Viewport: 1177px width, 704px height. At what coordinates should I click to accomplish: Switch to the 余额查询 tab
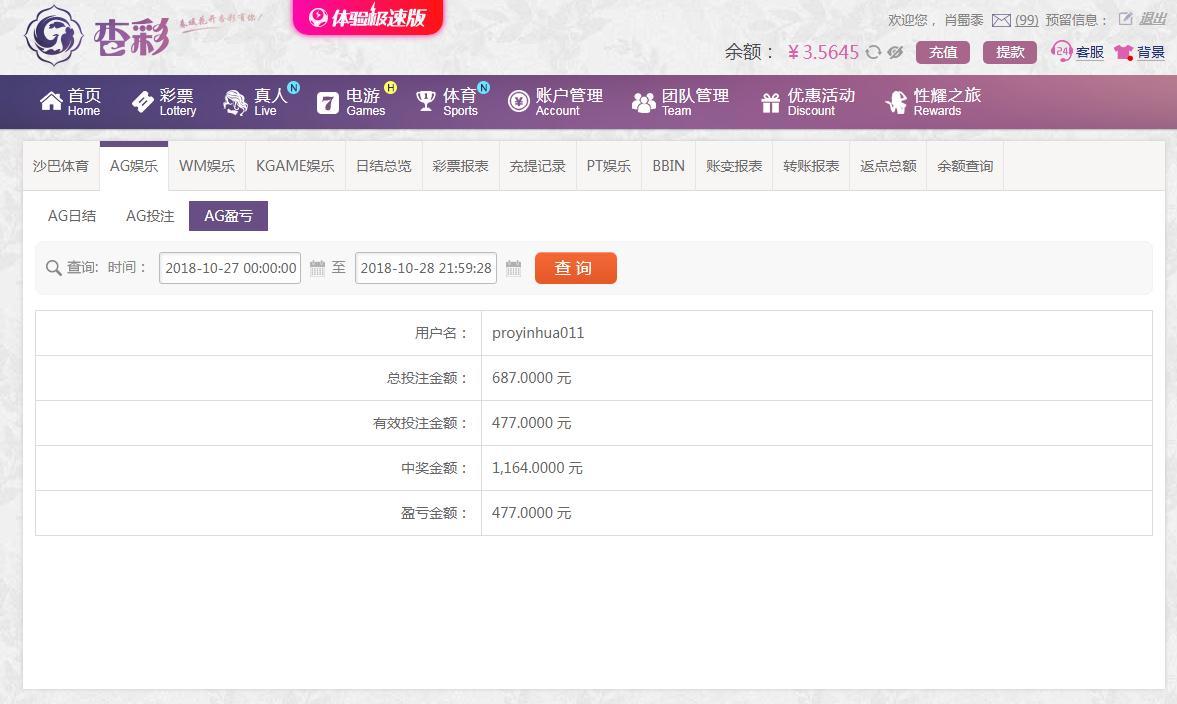click(x=965, y=166)
